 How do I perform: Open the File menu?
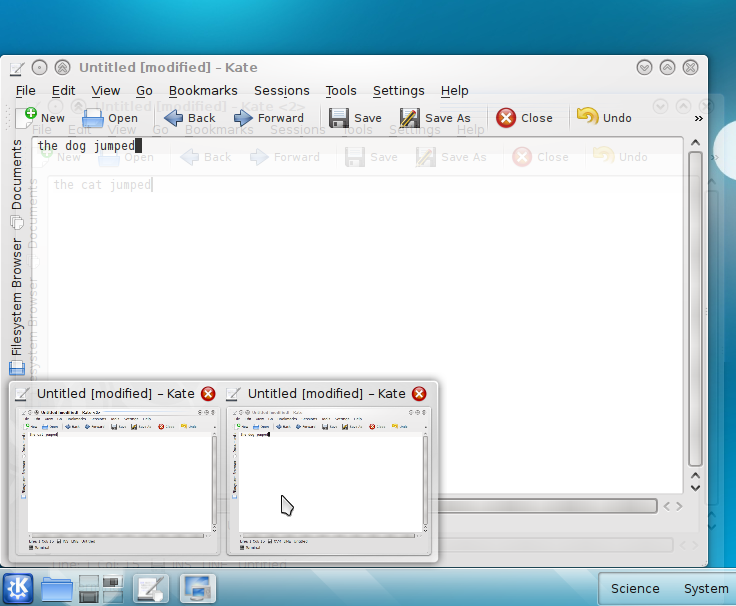tap(25, 91)
